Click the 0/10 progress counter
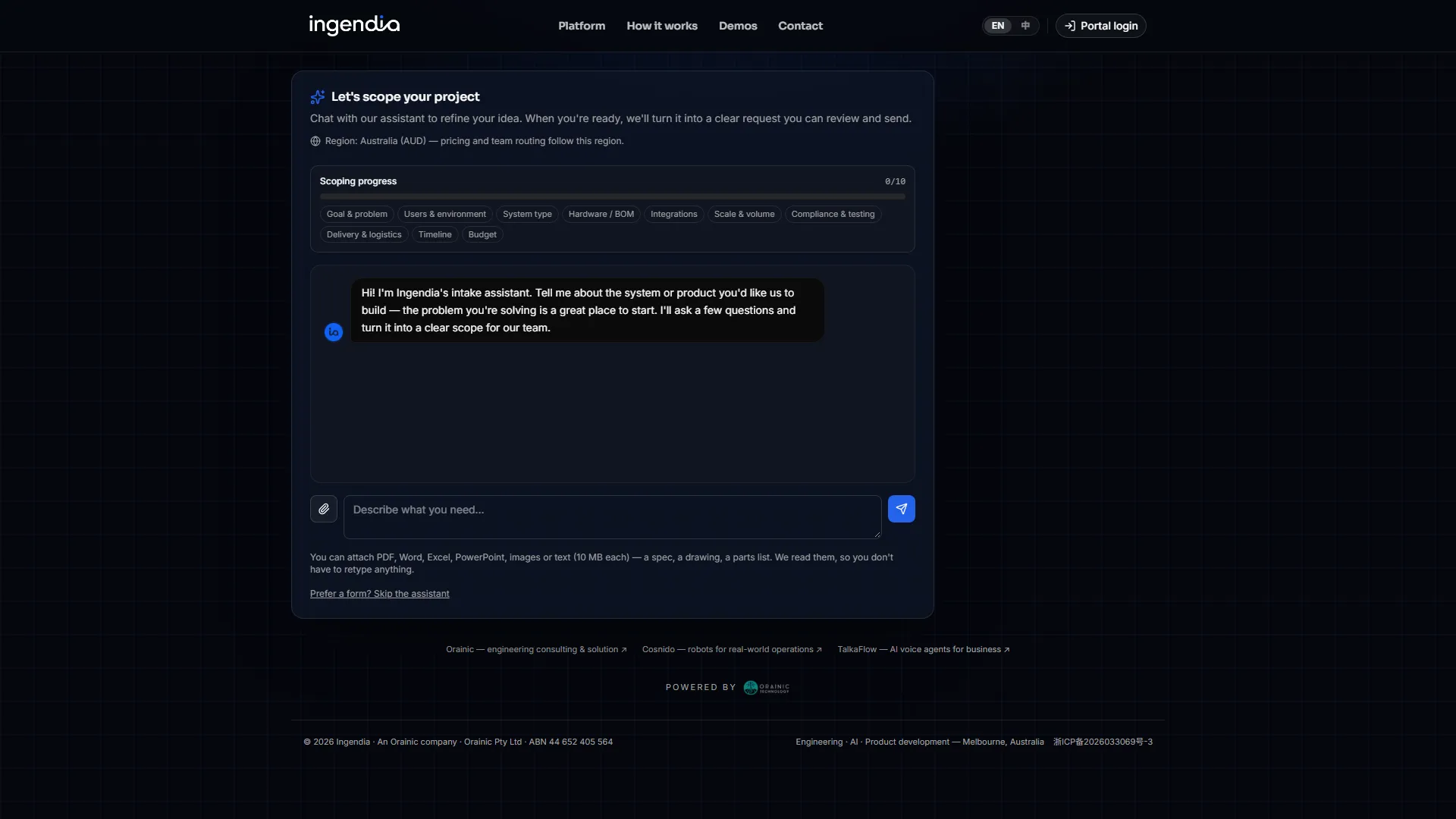1456x819 pixels. click(x=895, y=182)
